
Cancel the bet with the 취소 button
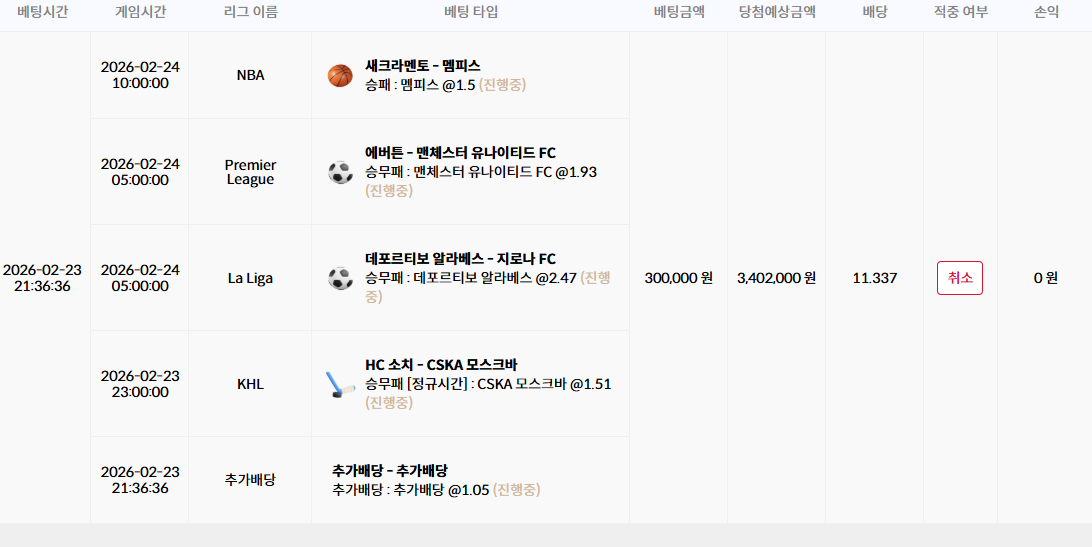coord(960,278)
